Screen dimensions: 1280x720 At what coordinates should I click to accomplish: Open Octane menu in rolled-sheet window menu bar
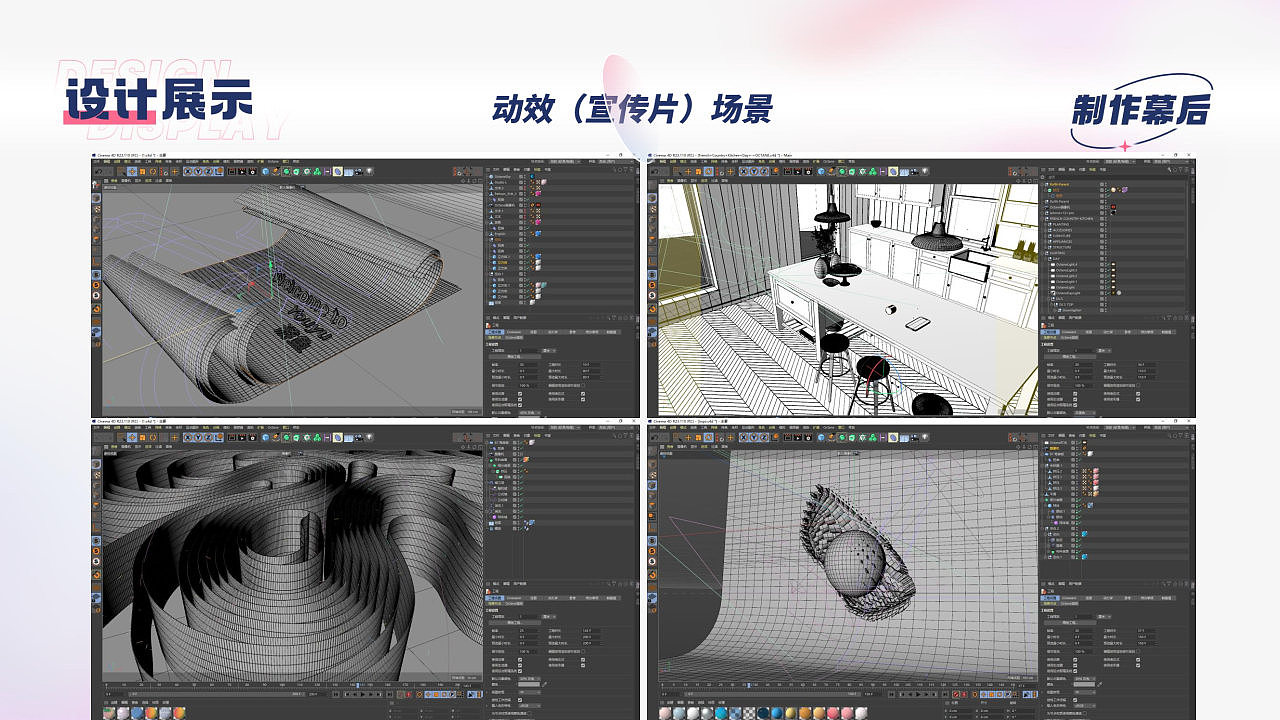click(273, 162)
